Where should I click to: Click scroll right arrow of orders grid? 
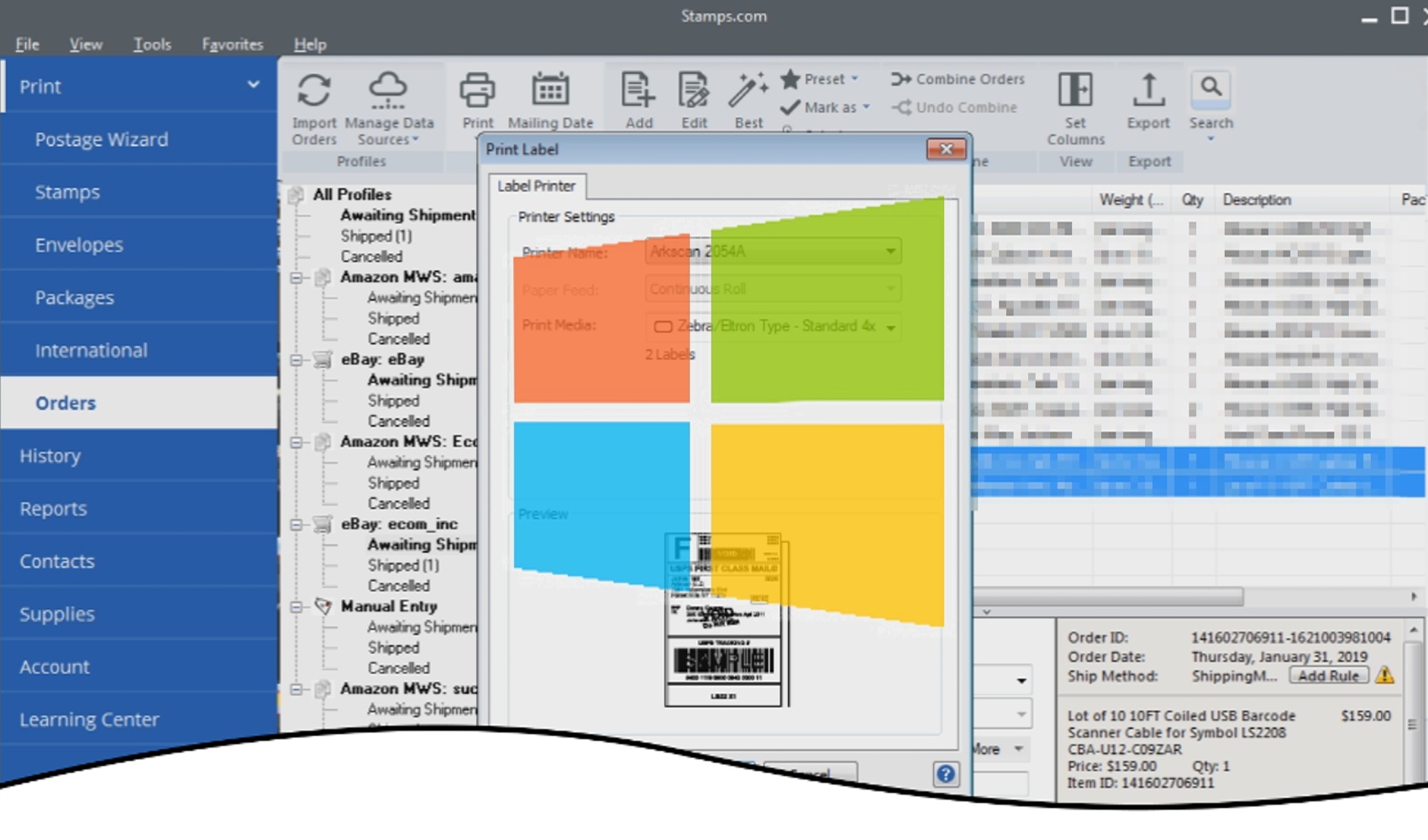(1414, 596)
